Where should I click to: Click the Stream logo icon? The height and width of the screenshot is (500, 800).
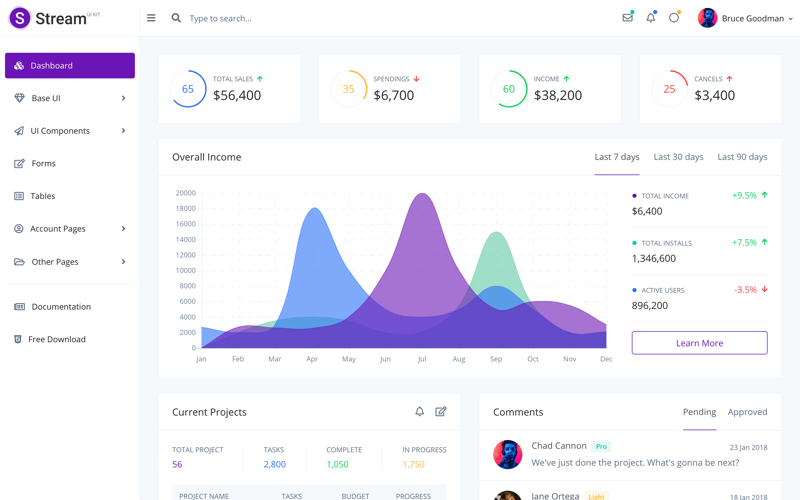tap(20, 19)
